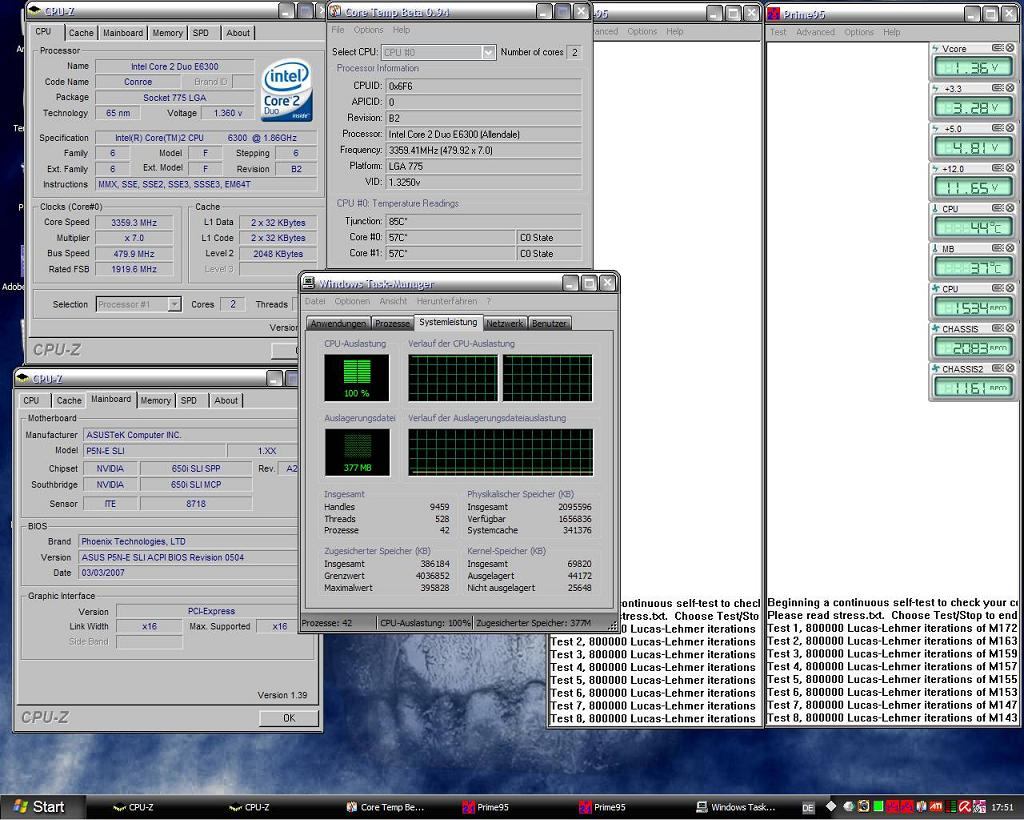Click the system clock showing 17:51
This screenshot has height=820, width=1024.
[1002, 808]
